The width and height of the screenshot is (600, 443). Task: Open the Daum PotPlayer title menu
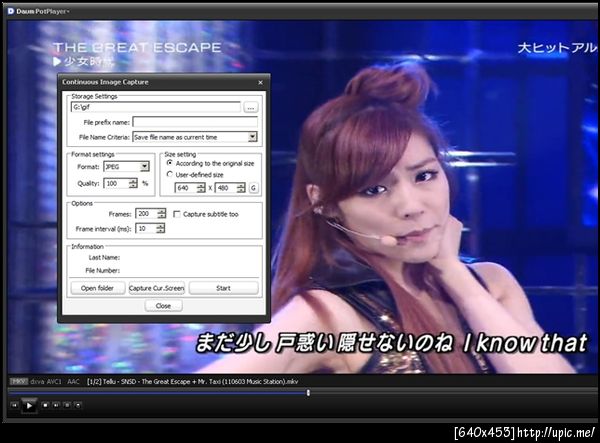coord(43,11)
